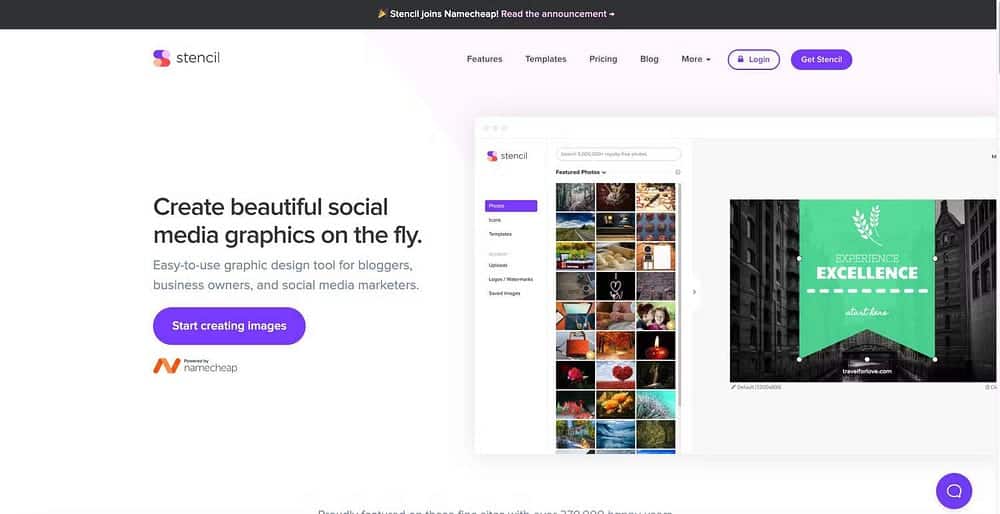1000x514 pixels.
Task: Select Templates in the app sidebar
Action: (x=500, y=234)
